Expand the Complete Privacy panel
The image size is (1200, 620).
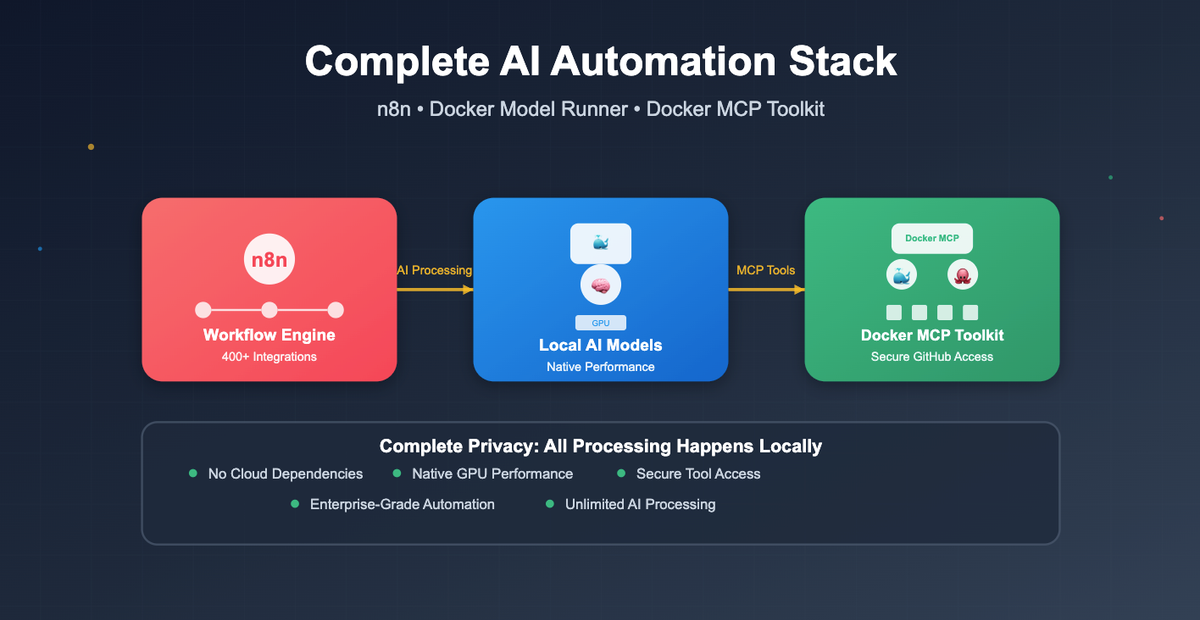point(600,483)
